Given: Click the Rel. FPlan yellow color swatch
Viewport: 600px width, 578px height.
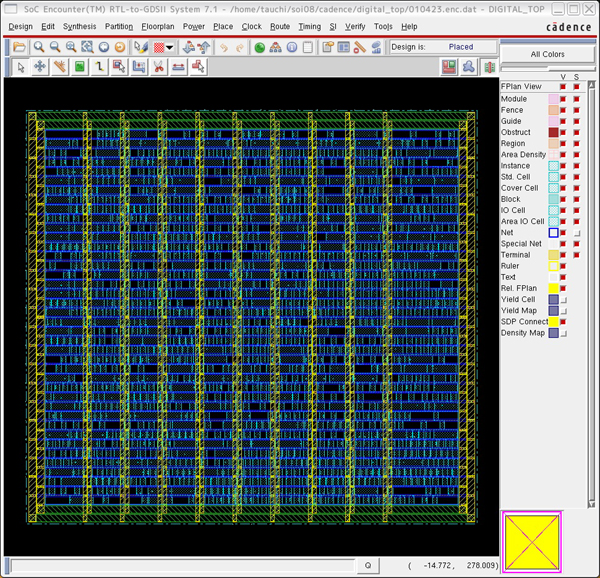Looking at the screenshot, I should coord(553,289).
